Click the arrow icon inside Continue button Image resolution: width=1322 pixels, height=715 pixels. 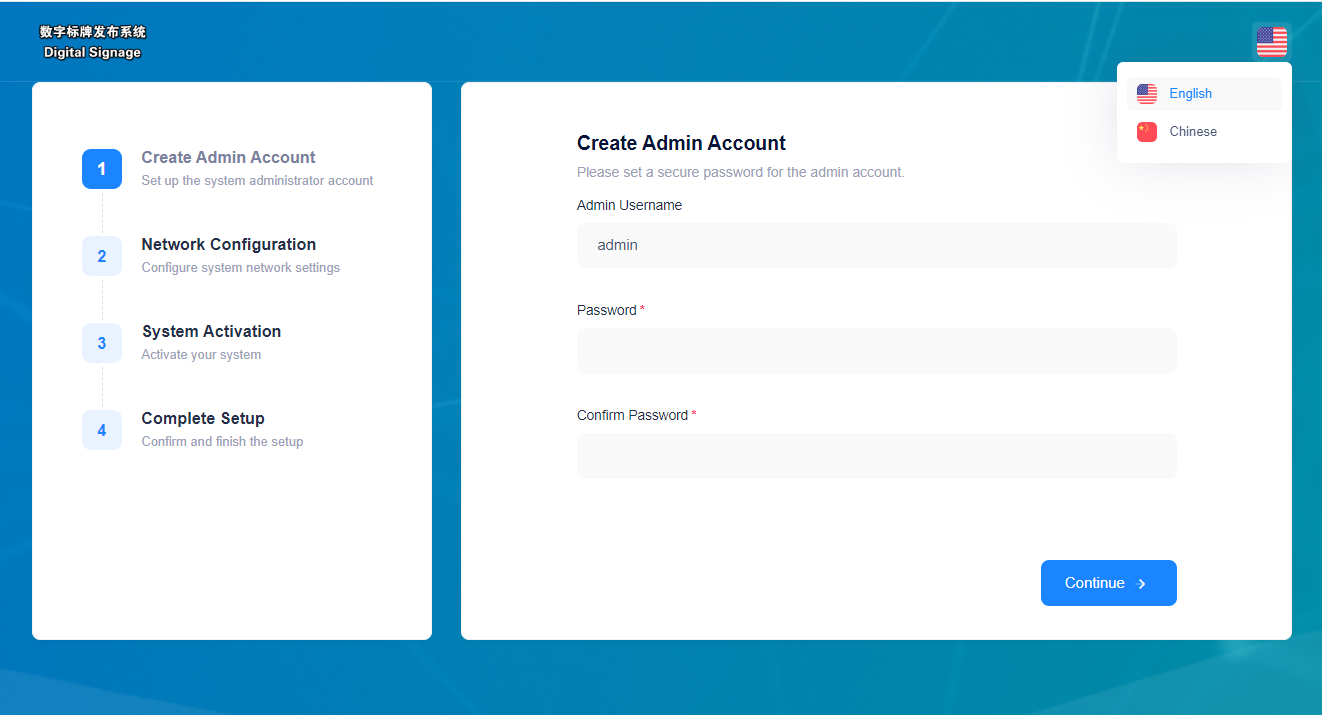(x=1141, y=583)
